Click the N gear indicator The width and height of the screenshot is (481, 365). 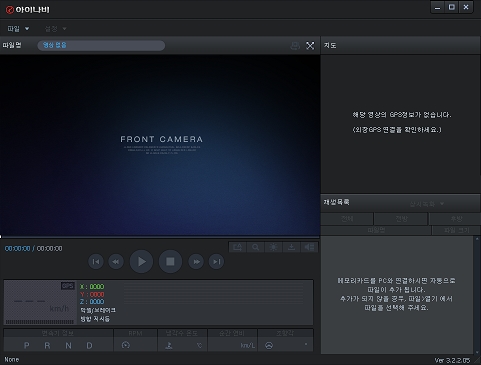(68, 346)
